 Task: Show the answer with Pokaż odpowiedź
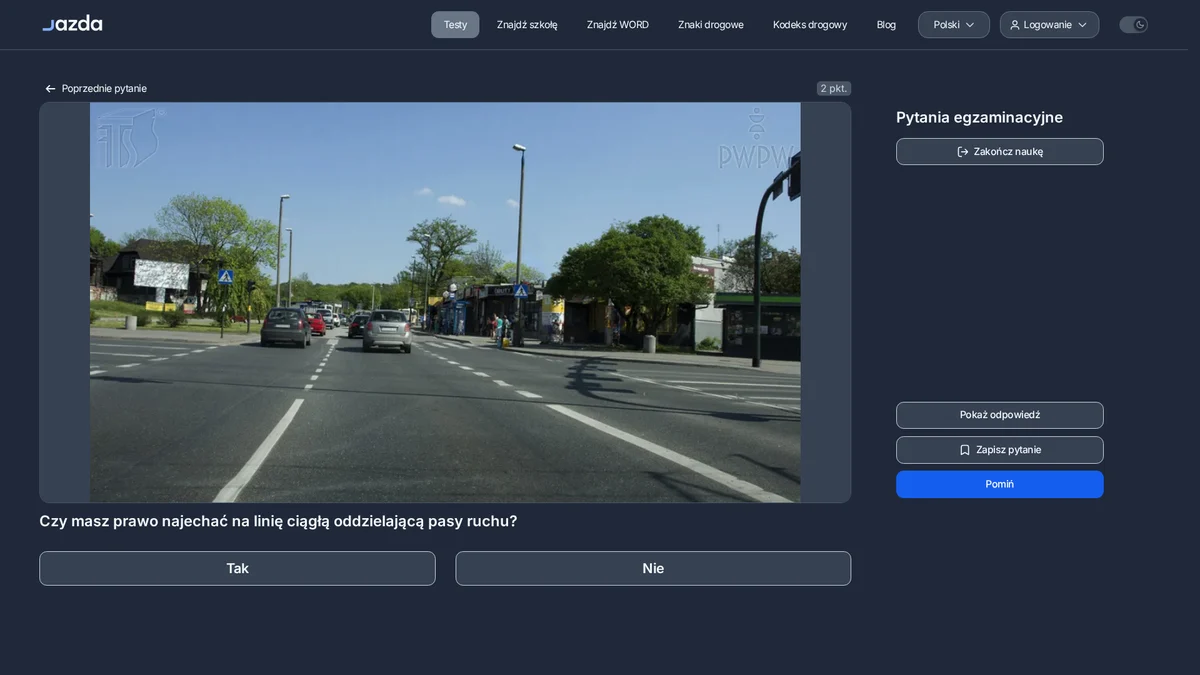(1000, 415)
